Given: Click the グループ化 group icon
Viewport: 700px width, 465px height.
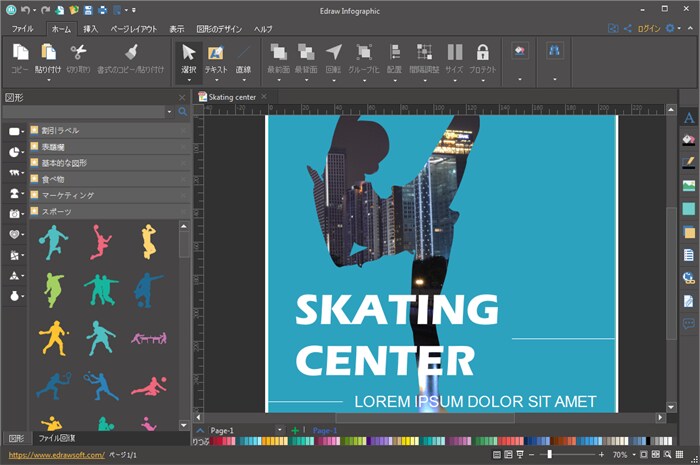Looking at the screenshot, I should tap(364, 52).
